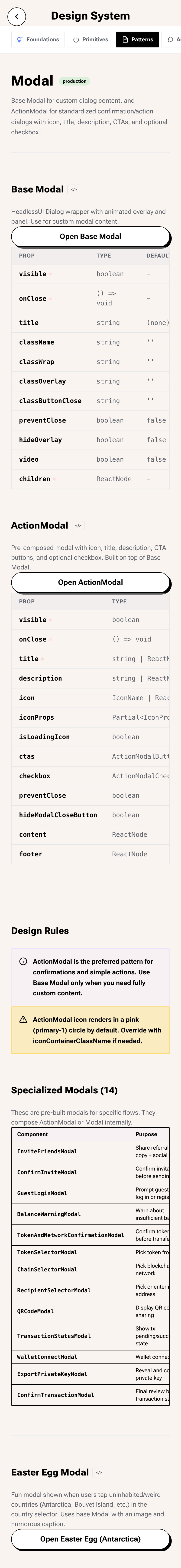The image size is (181, 1568).
Task: Switch to the Primitives tab
Action: [x=90, y=40]
